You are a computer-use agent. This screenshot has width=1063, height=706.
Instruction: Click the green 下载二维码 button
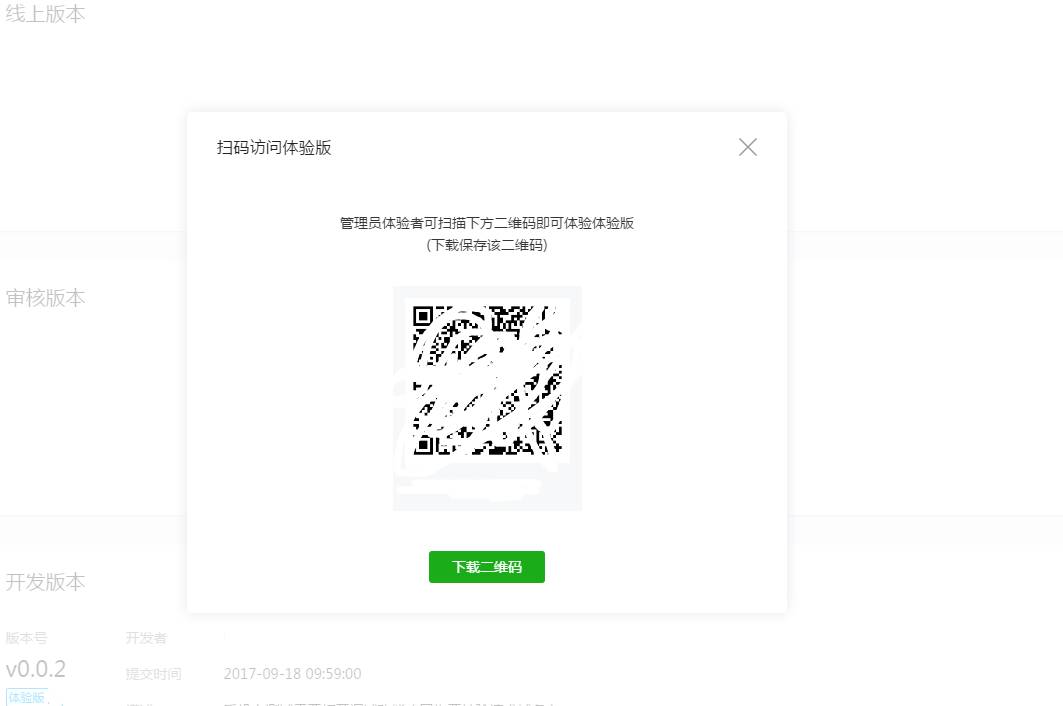point(487,567)
